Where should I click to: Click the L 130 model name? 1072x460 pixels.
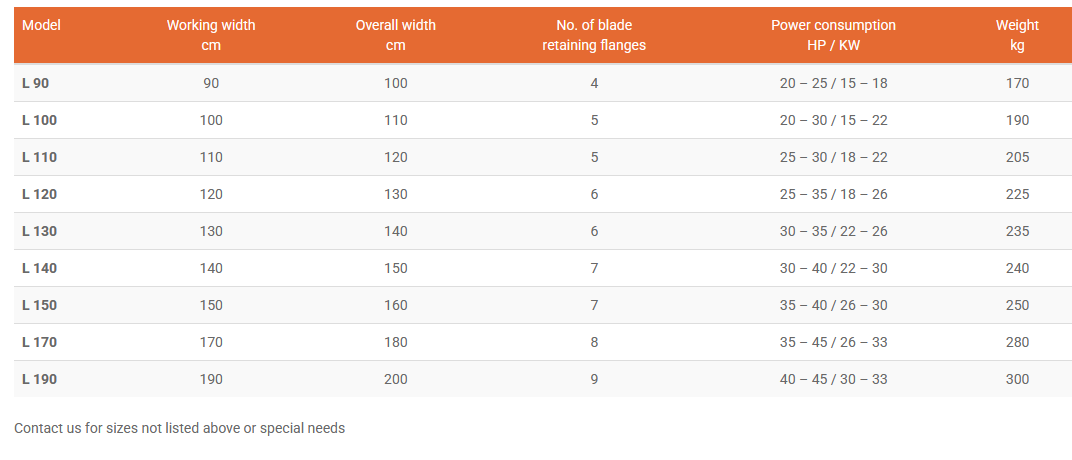[39, 231]
